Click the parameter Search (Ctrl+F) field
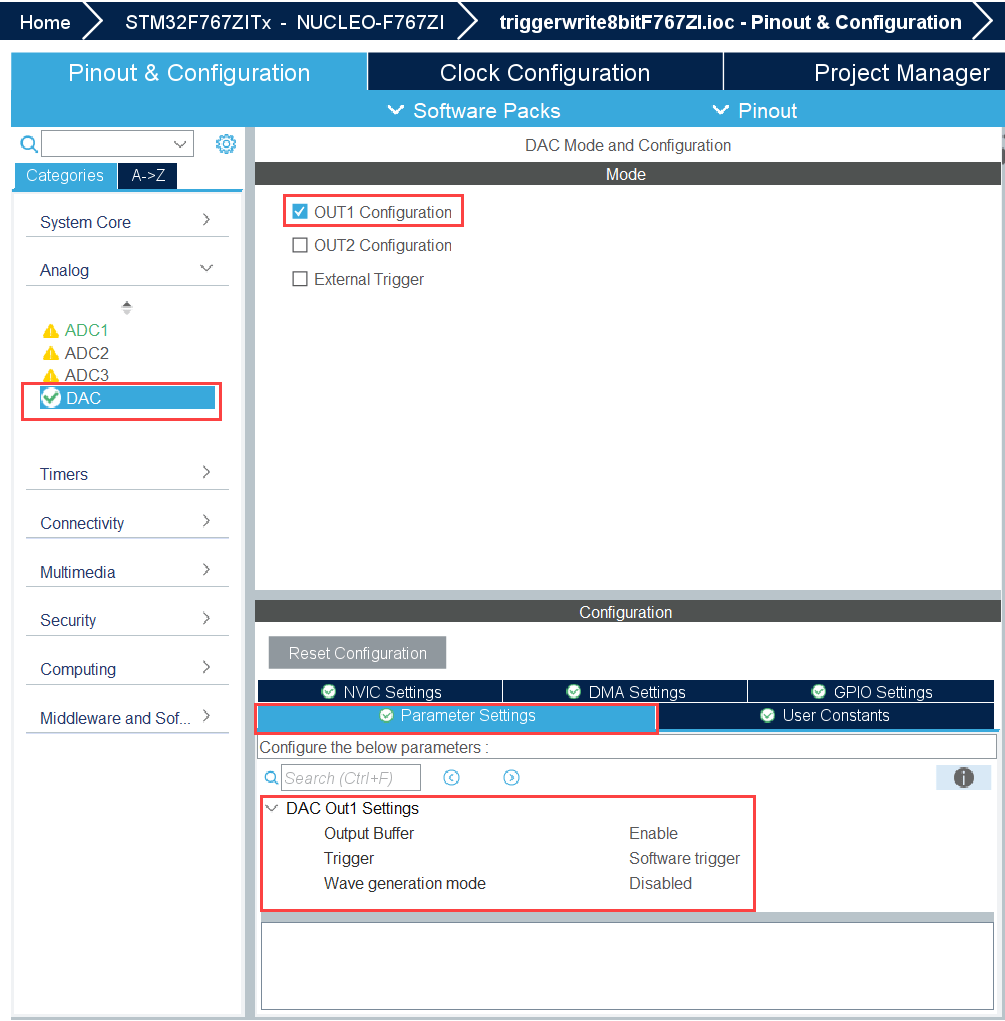Viewport: 1005px width, 1021px height. 350,778
